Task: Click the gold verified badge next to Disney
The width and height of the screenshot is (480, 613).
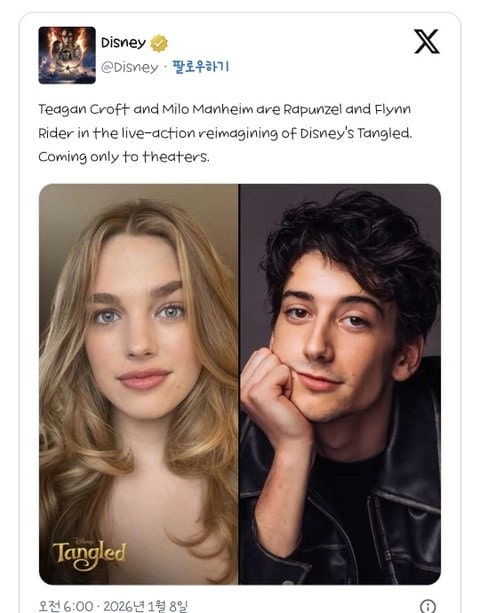Action: click(x=159, y=43)
